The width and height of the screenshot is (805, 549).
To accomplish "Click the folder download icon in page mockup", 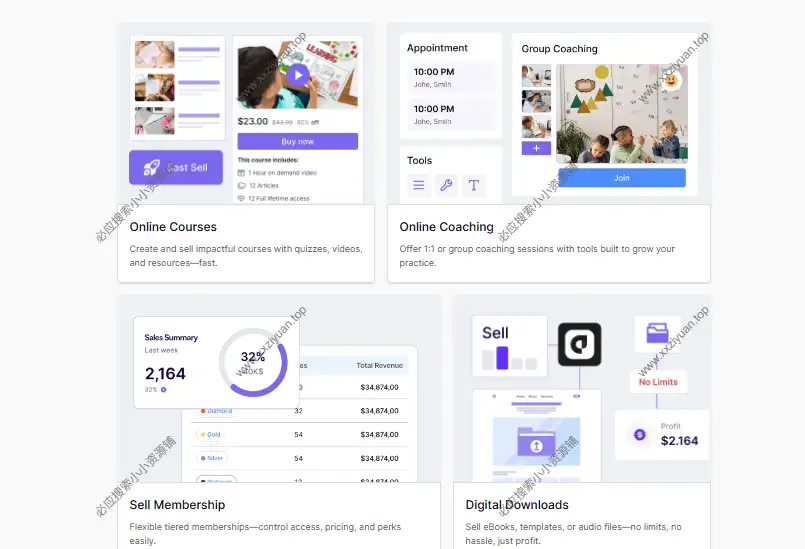I will click(x=537, y=441).
